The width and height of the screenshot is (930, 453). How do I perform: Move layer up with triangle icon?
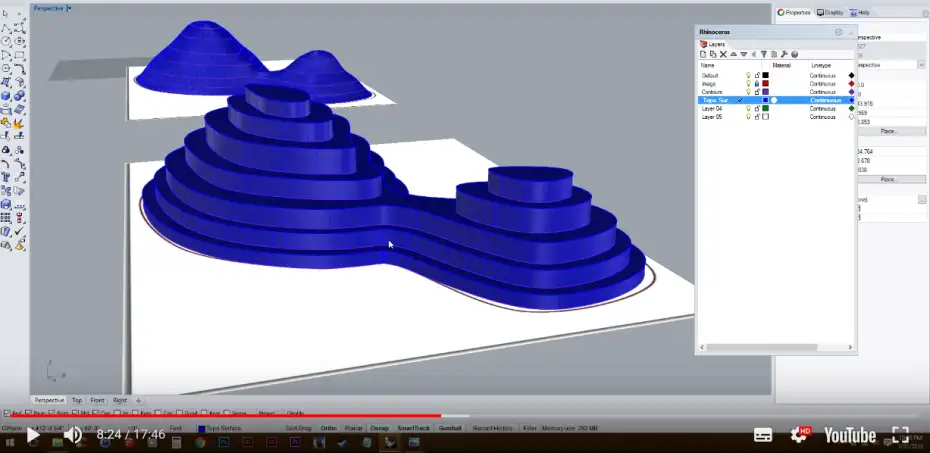pos(734,55)
